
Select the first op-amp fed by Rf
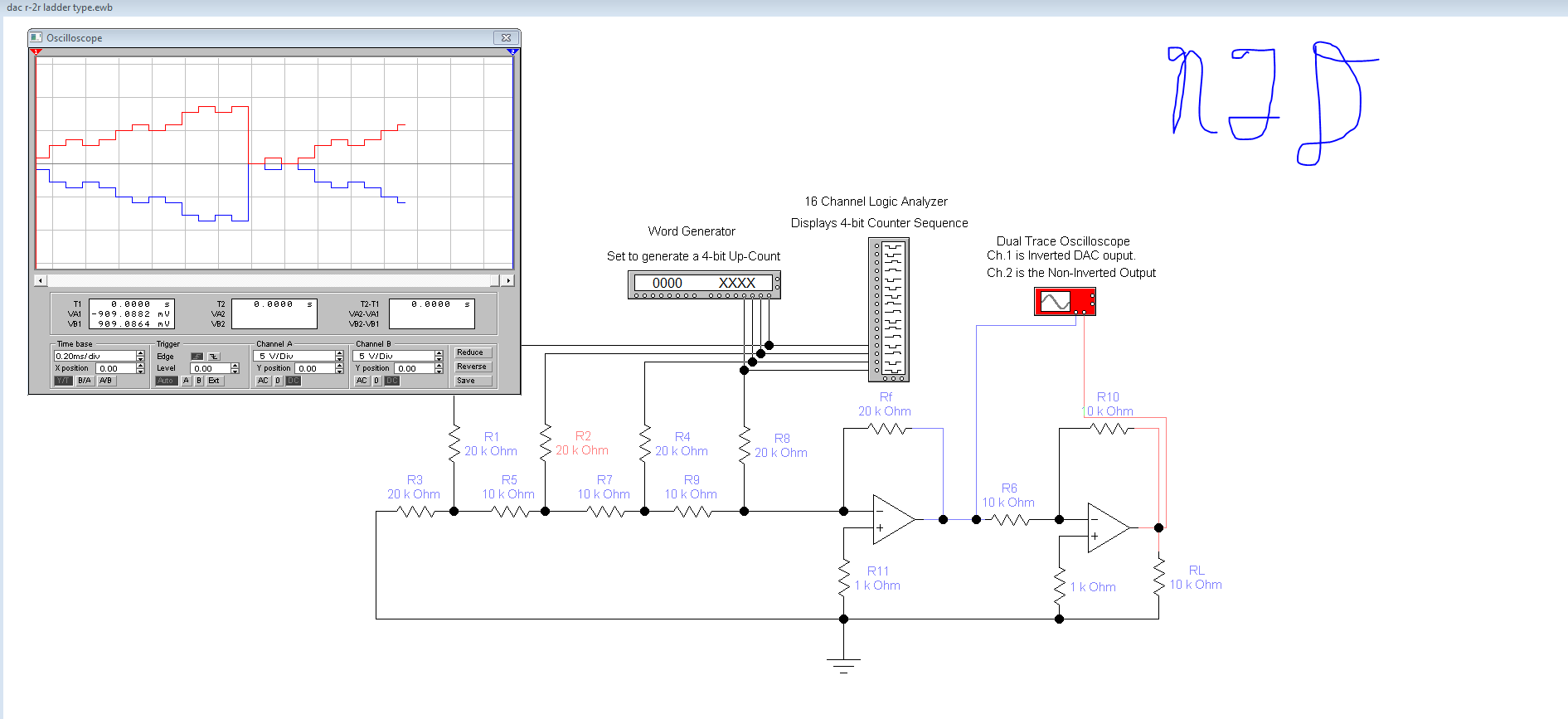(x=894, y=519)
